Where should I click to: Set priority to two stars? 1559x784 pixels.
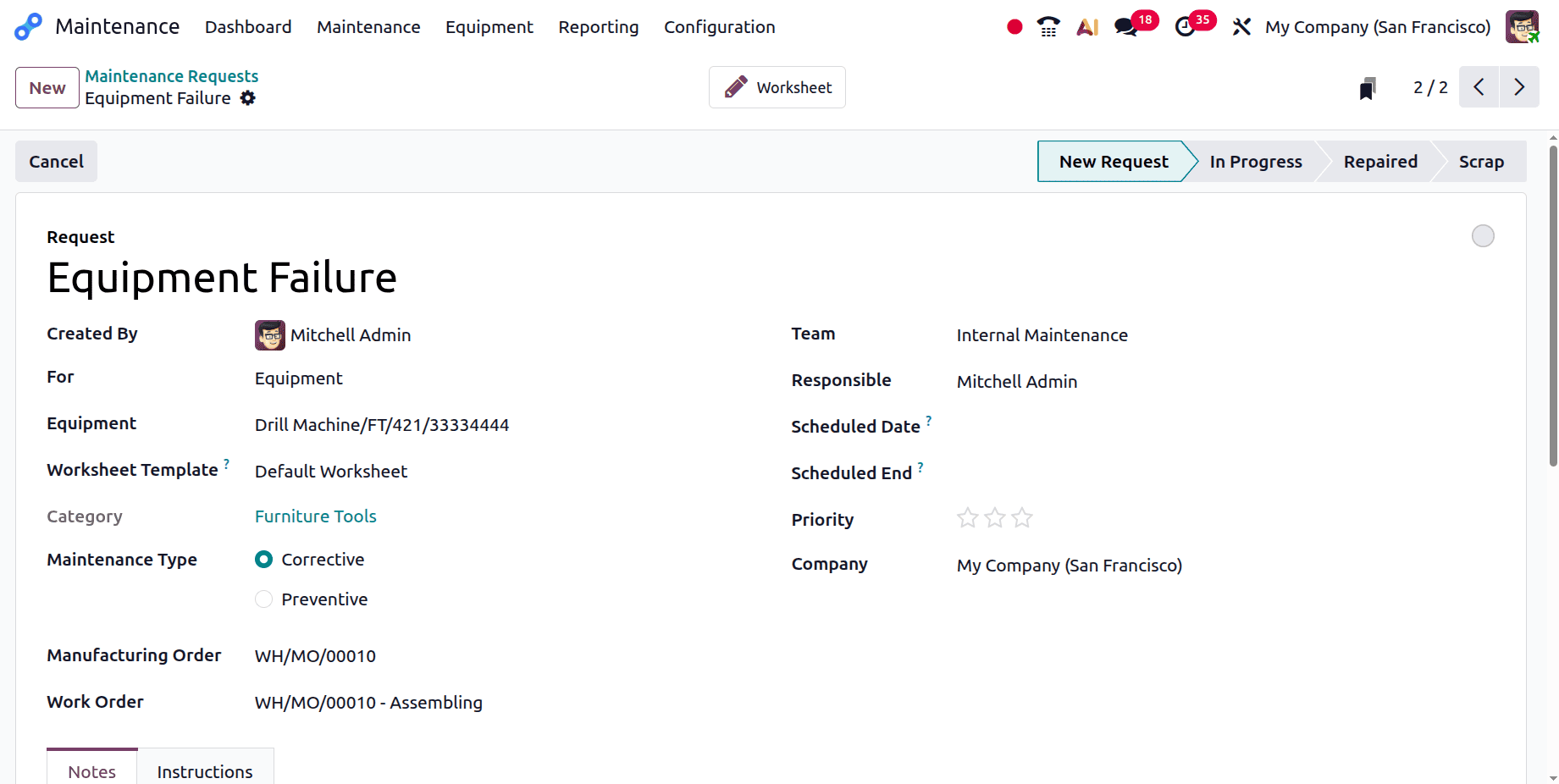(995, 518)
